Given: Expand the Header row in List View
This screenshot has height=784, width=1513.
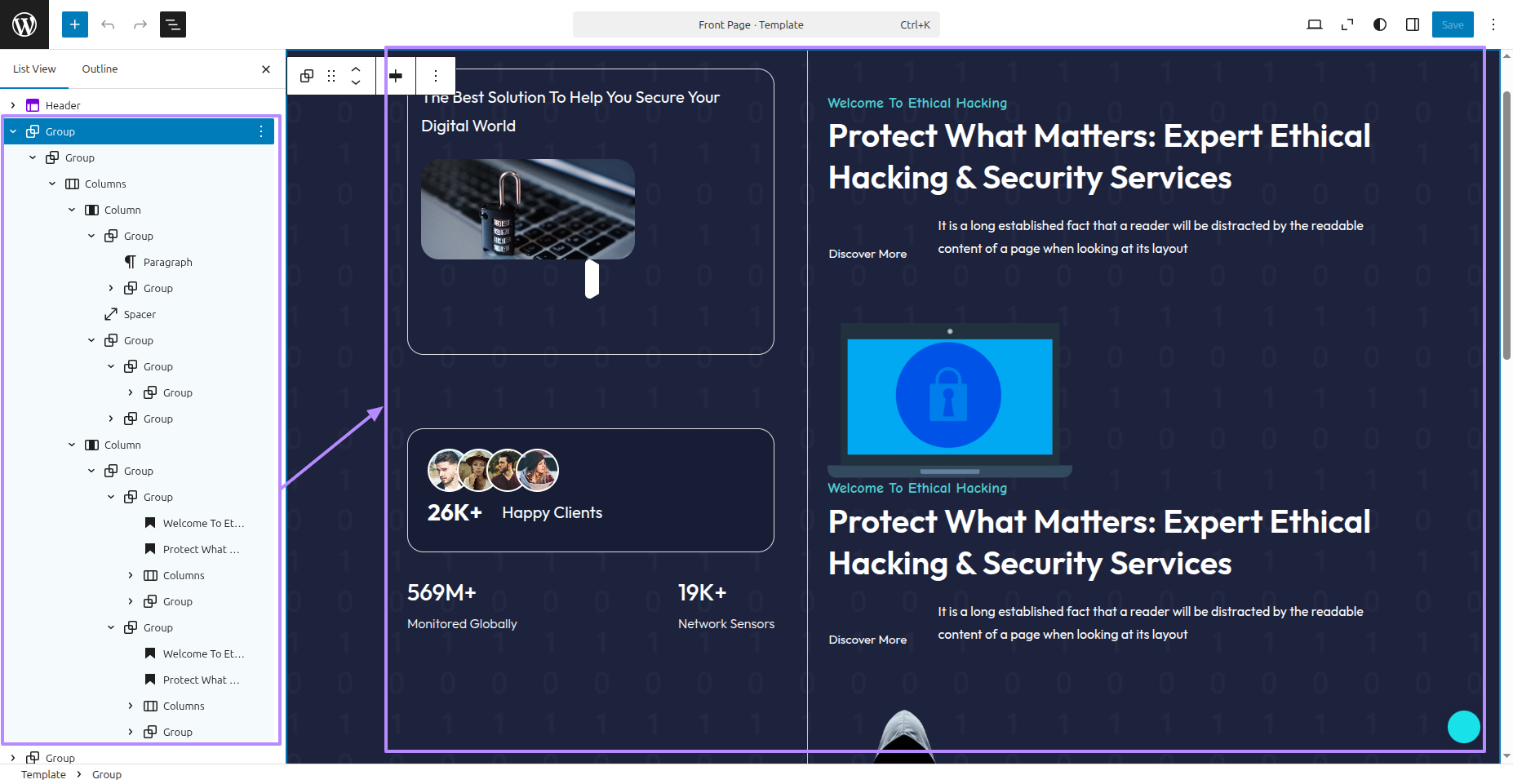Looking at the screenshot, I should 13,105.
